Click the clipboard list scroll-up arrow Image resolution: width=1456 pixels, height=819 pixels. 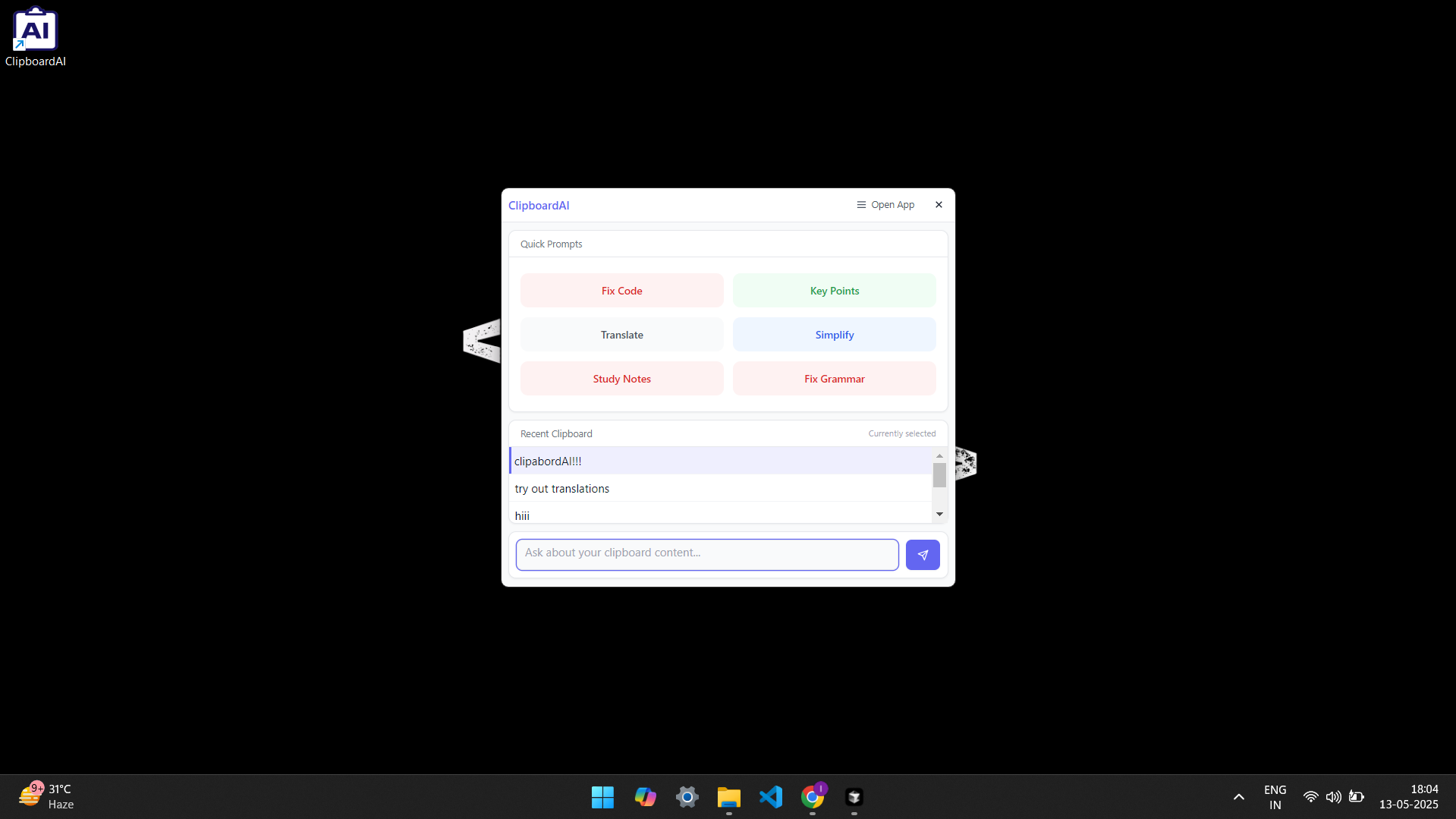coord(939,455)
